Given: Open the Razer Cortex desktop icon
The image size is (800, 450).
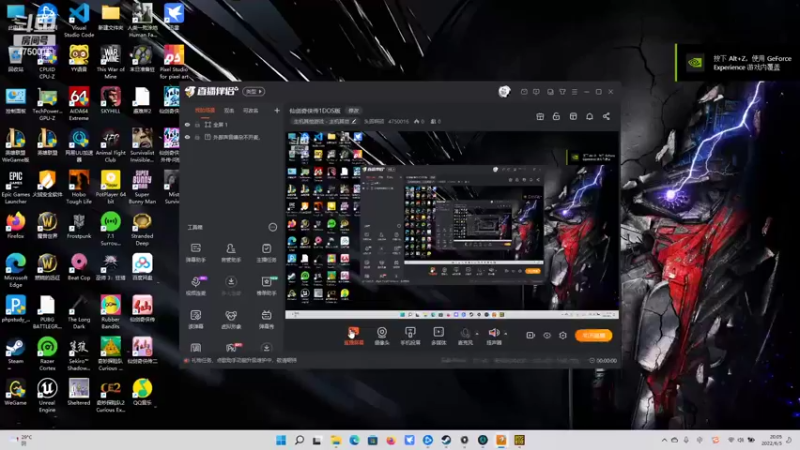Looking at the screenshot, I should pyautogui.click(x=47, y=354).
